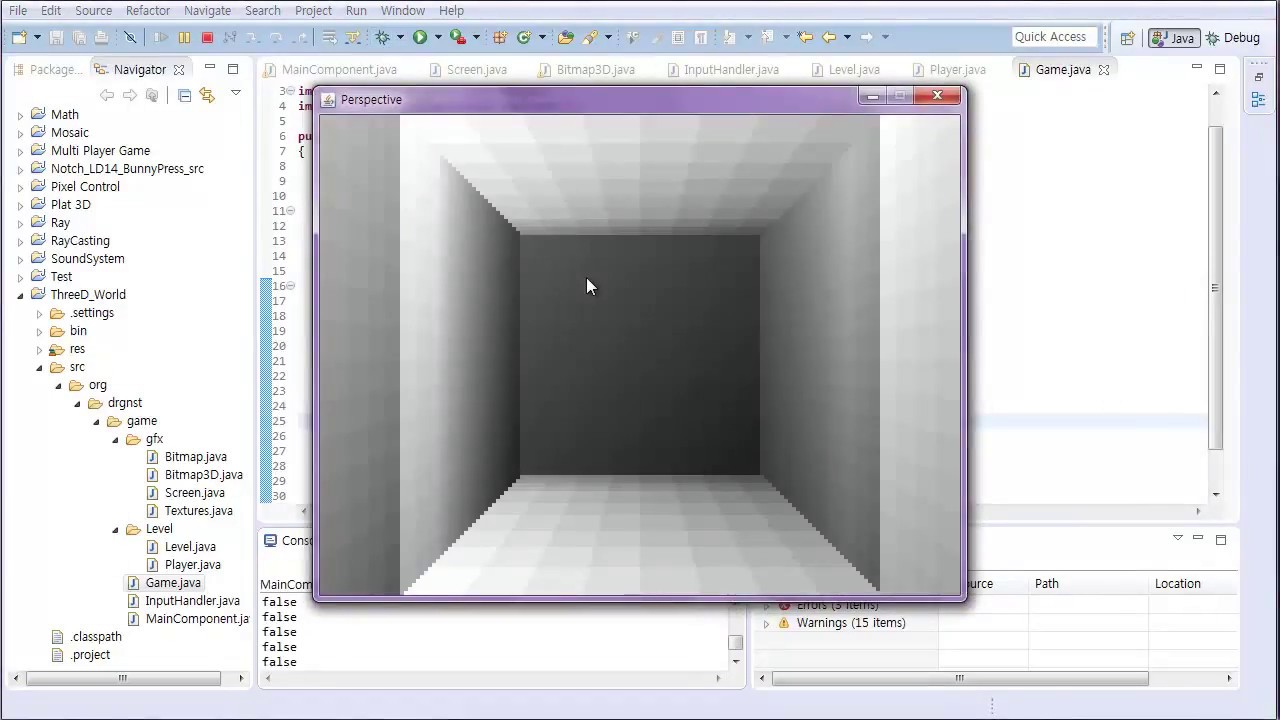The width and height of the screenshot is (1280, 720).
Task: Collapse the ThreeD_World project
Action: [20, 295]
